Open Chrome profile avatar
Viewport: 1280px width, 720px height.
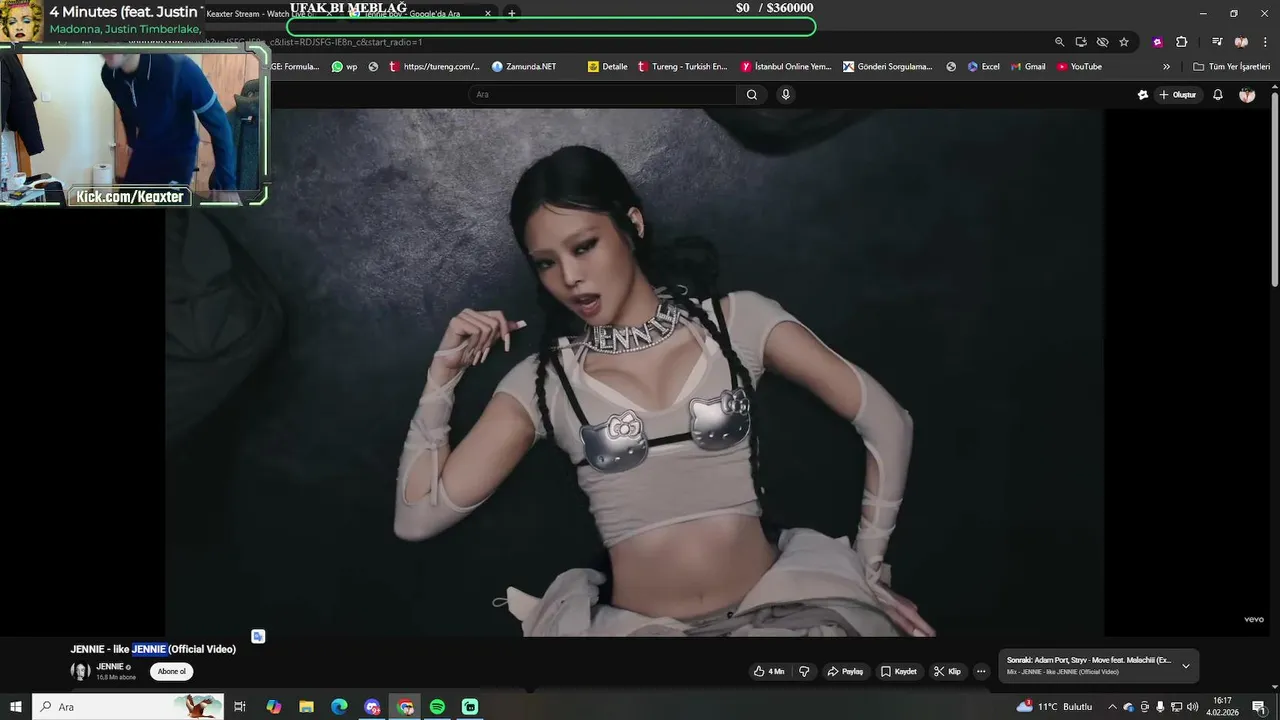click(1241, 42)
